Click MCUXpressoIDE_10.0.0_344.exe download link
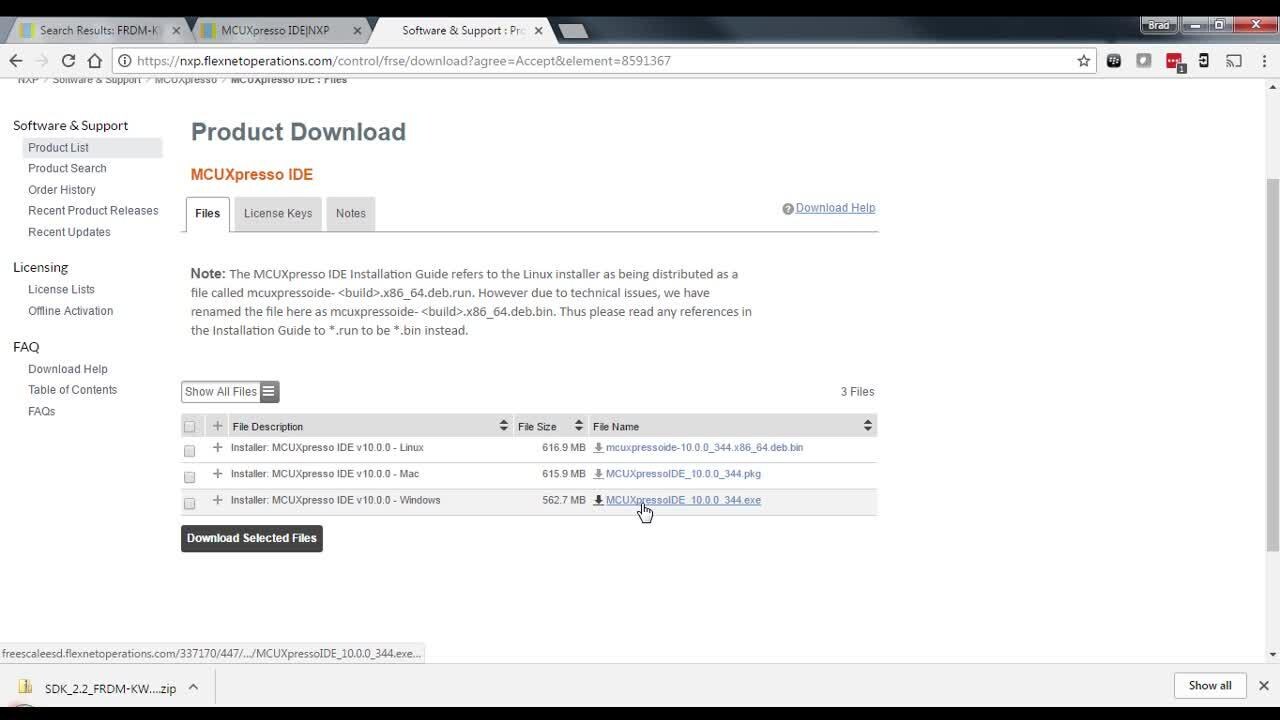Viewport: 1280px width, 720px height. [x=683, y=500]
